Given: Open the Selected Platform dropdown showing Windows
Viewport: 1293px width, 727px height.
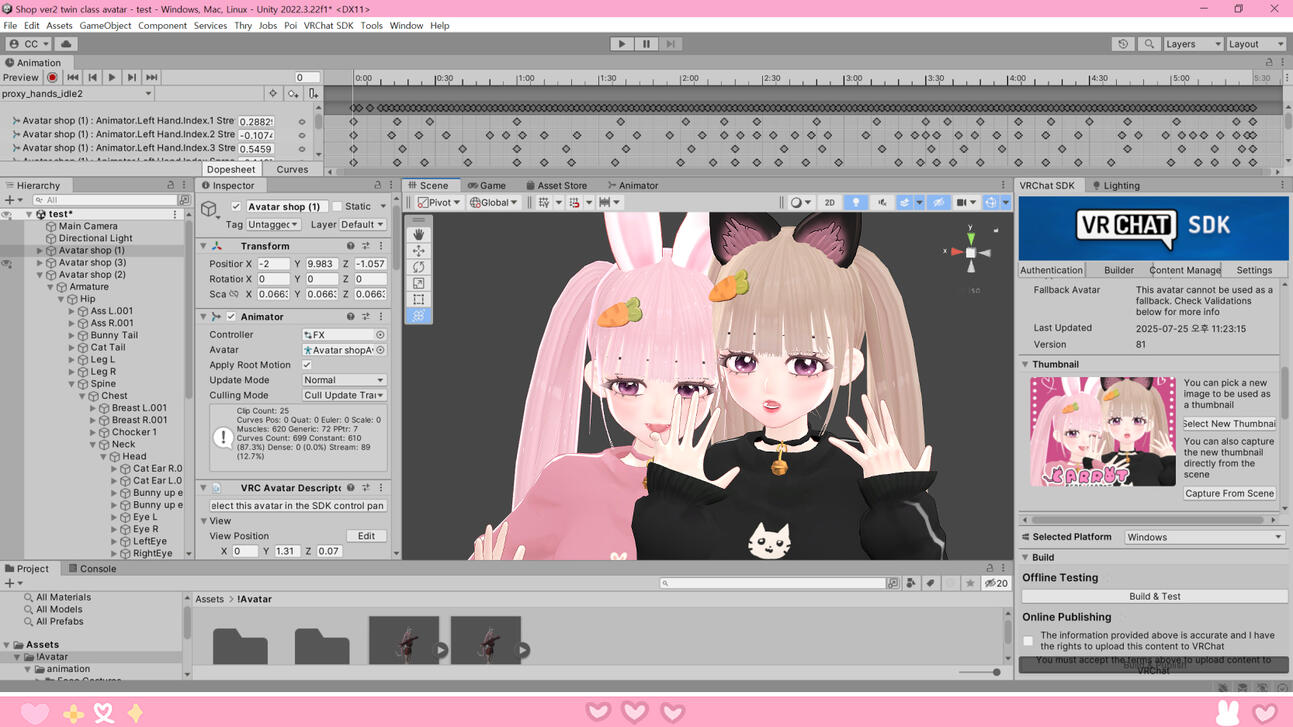Looking at the screenshot, I should (x=1204, y=536).
